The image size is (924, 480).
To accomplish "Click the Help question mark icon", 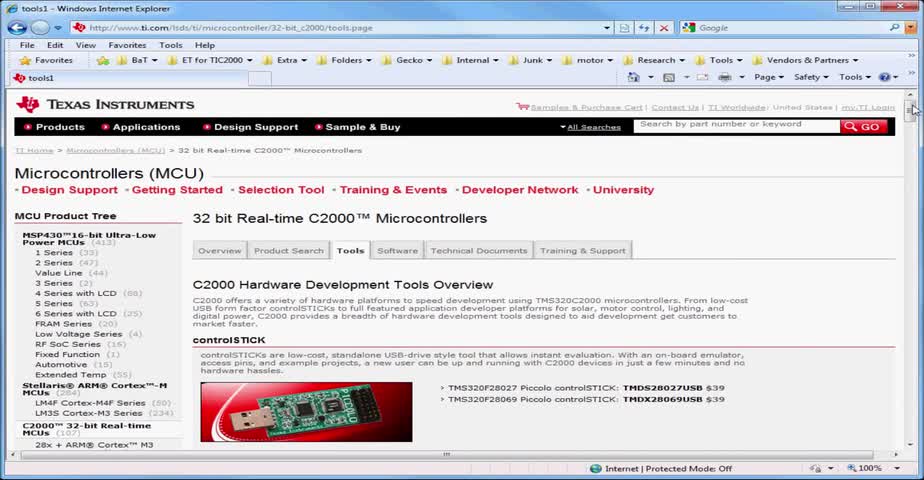I will [x=884, y=77].
